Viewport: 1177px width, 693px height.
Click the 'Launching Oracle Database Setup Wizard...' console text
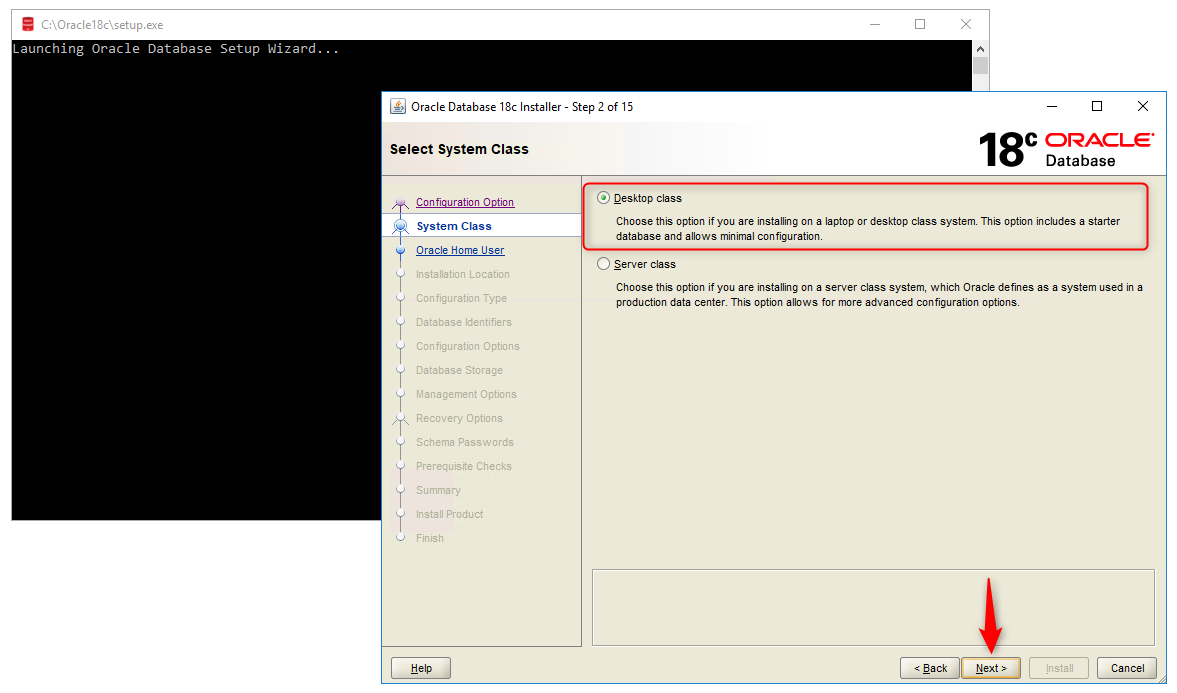click(176, 49)
